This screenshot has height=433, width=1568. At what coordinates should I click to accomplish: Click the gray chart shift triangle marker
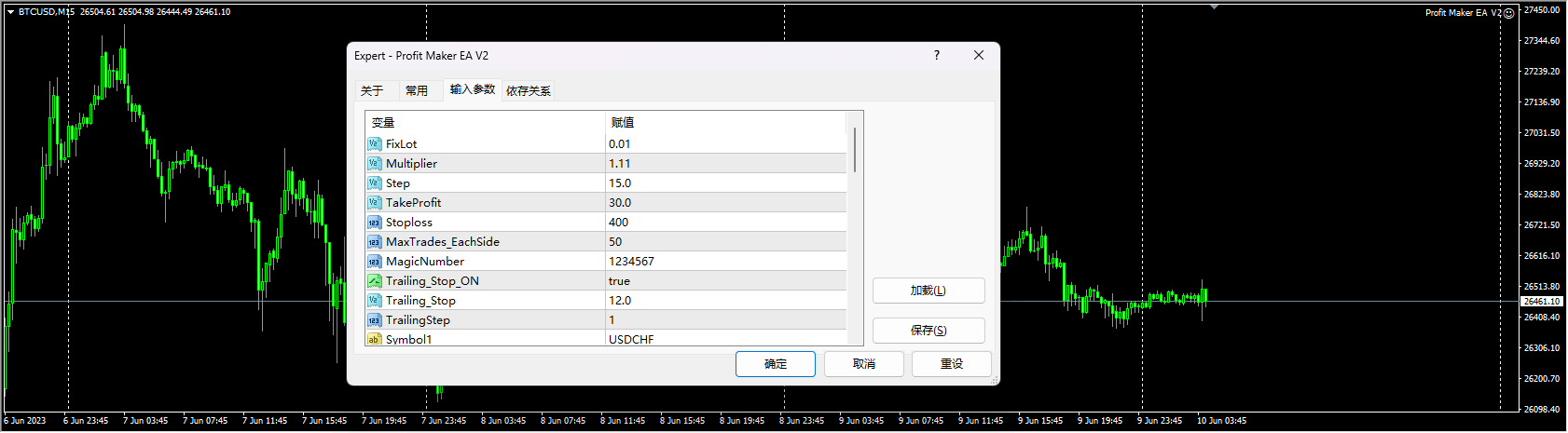tap(1214, 7)
